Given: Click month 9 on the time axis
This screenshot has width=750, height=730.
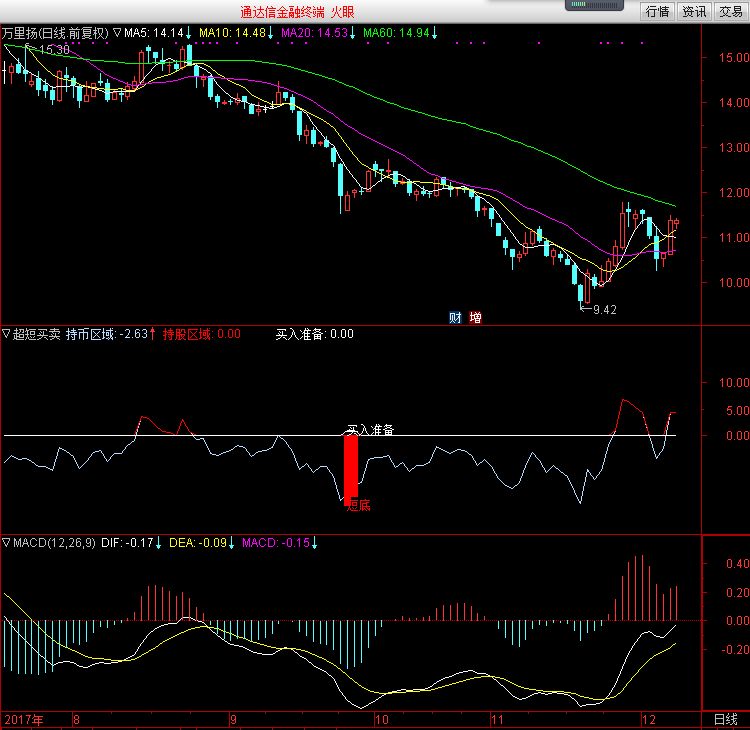Looking at the screenshot, I should pyautogui.click(x=233, y=719).
